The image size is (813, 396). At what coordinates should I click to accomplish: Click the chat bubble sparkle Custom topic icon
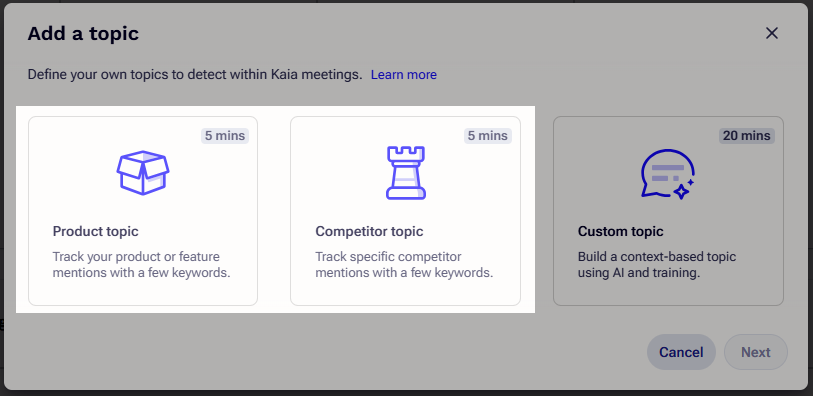click(x=668, y=174)
